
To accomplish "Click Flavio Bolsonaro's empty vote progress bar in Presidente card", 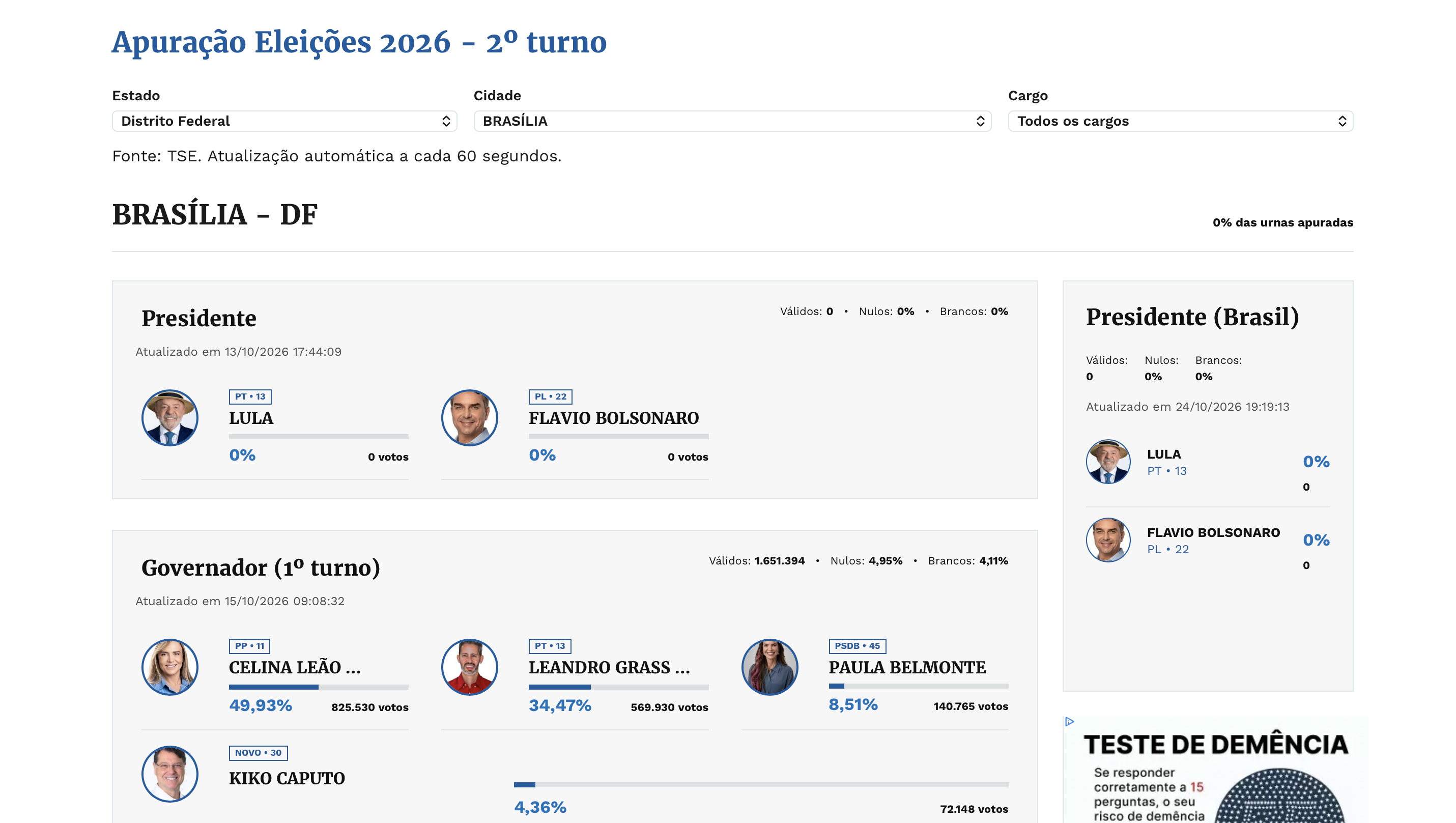I will point(618,436).
